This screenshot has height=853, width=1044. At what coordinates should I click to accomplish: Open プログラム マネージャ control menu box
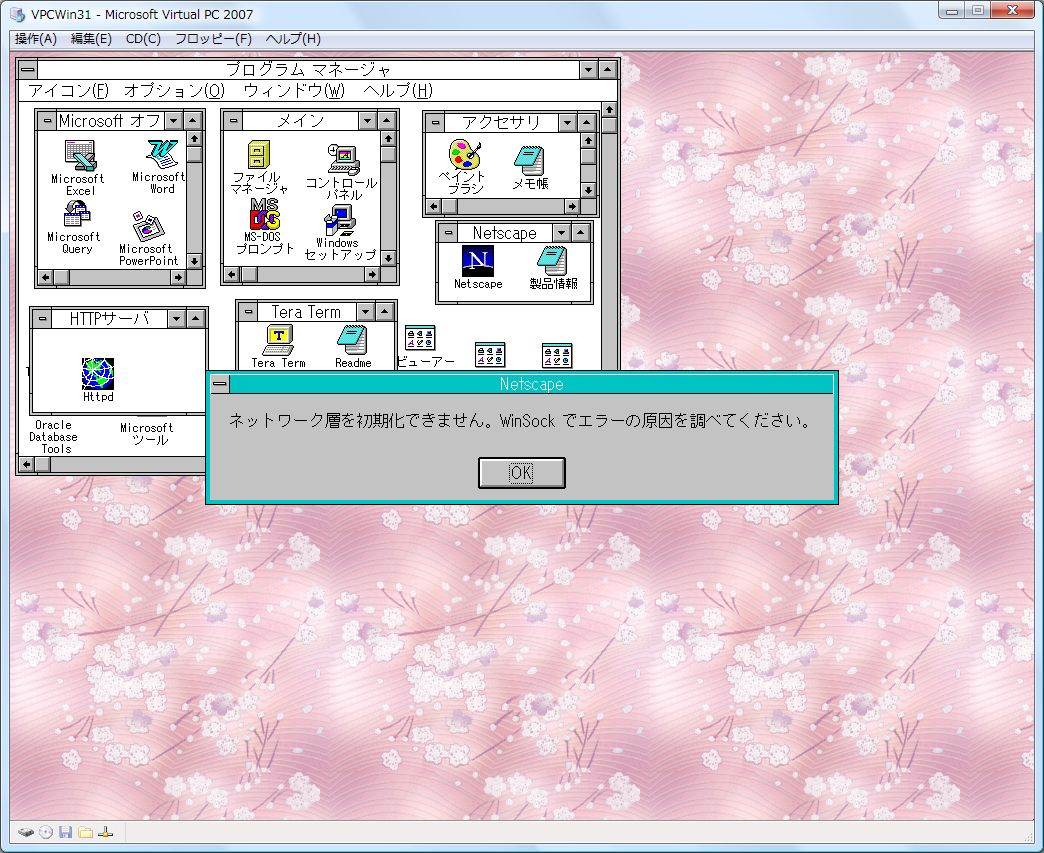click(27, 69)
